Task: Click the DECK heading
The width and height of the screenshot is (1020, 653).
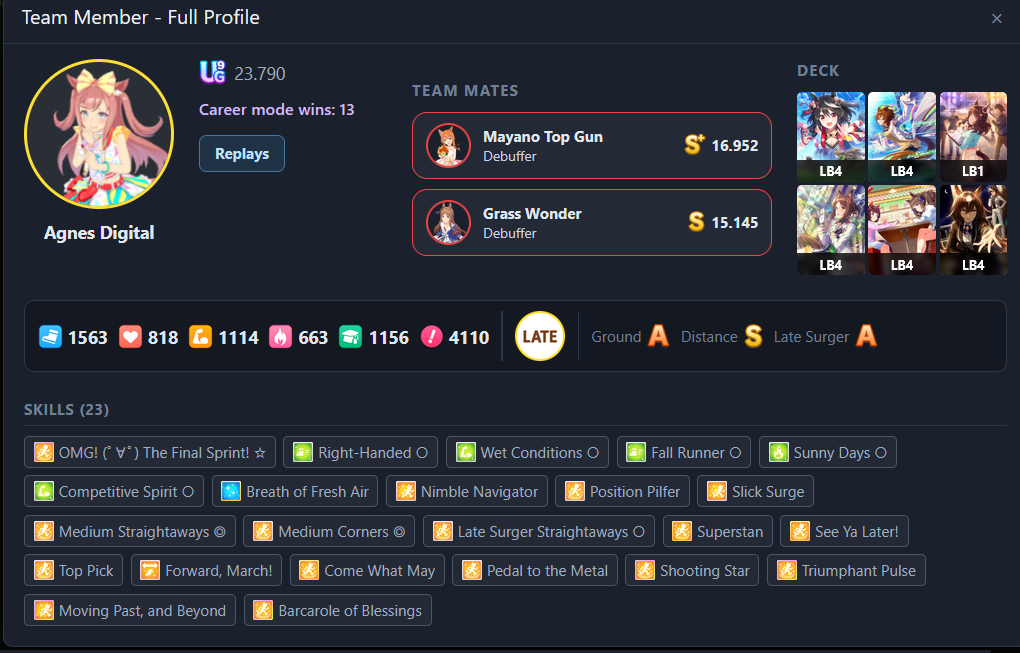Action: tap(818, 71)
